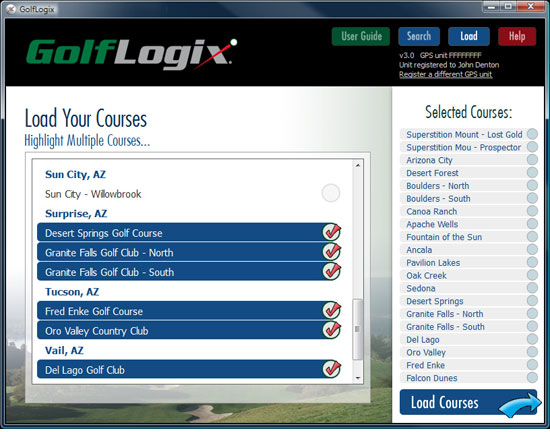The width and height of the screenshot is (550, 432).
Task: Click Register a different GPS unit link
Action: click(x=445, y=74)
